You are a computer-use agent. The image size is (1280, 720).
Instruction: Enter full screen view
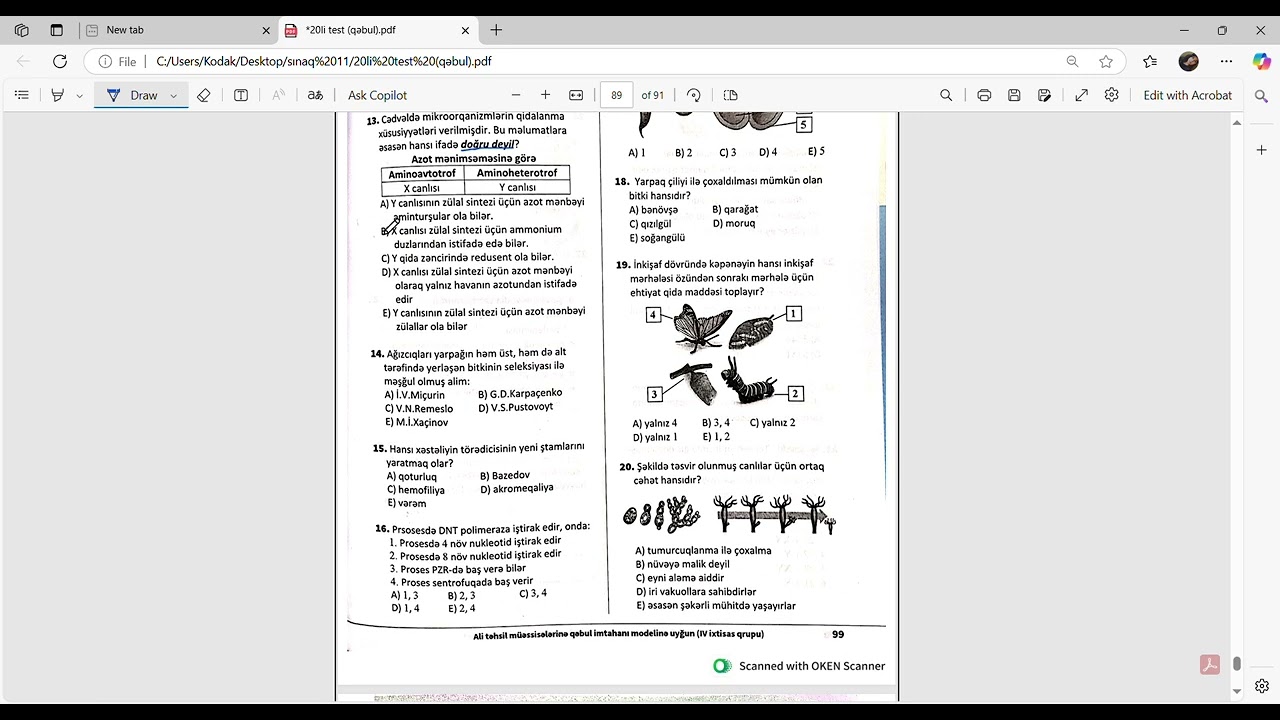pyautogui.click(x=1081, y=95)
